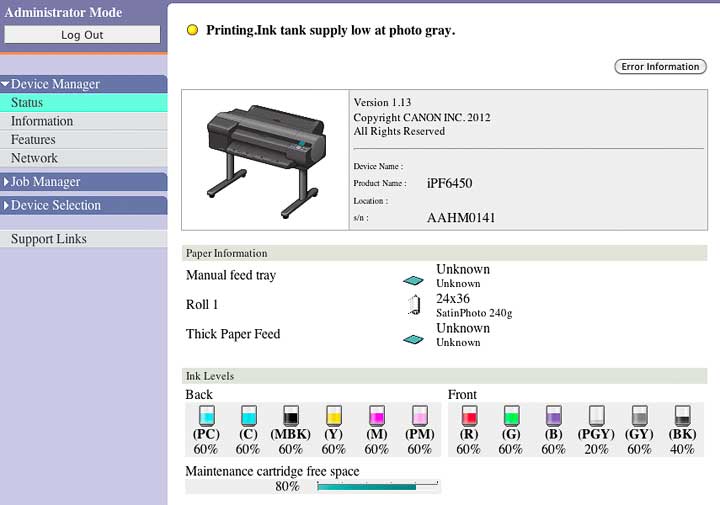Click the Roll 1 label
This screenshot has width=720, height=505.
(x=202, y=304)
